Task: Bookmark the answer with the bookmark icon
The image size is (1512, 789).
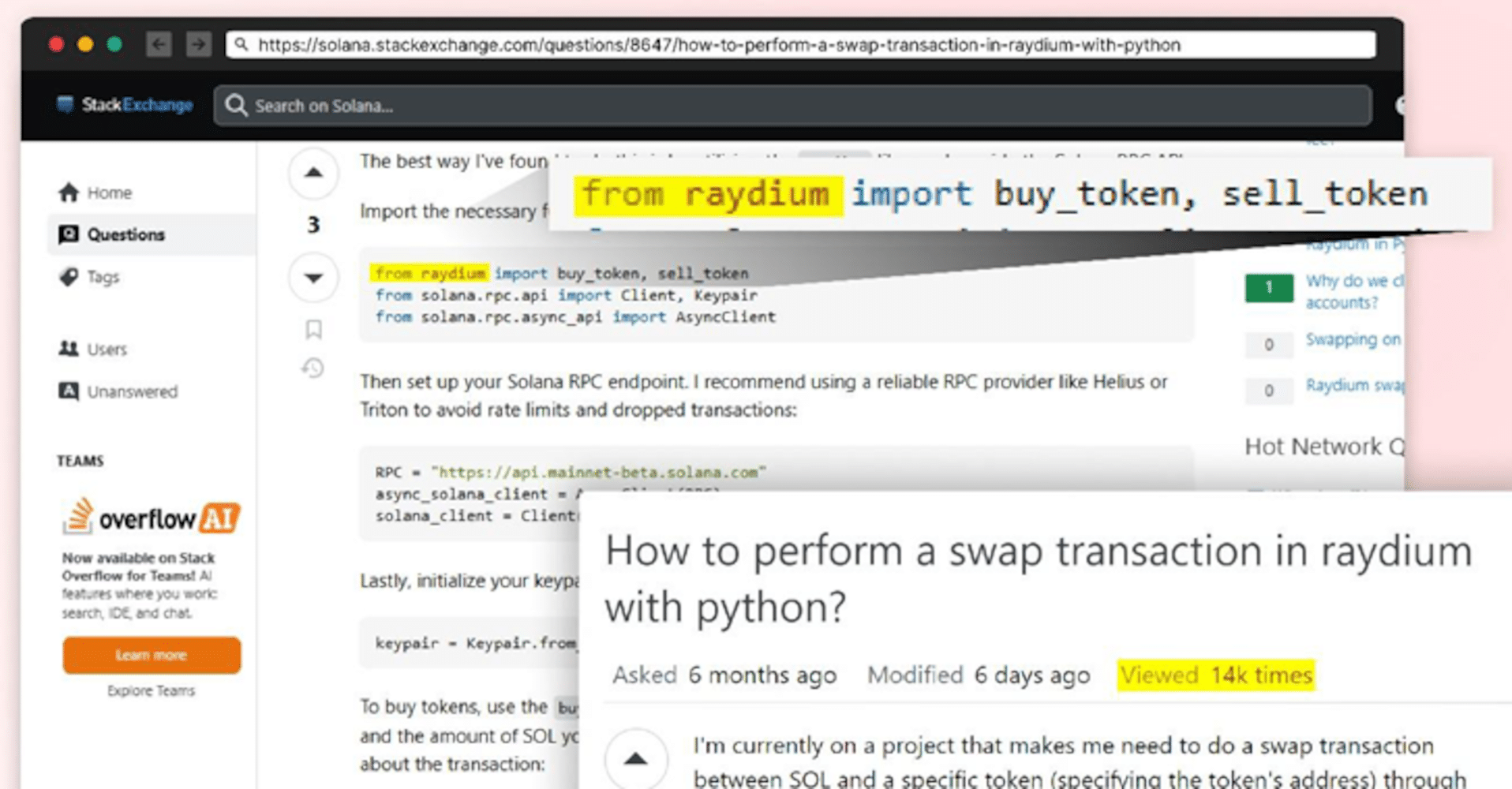Action: (x=313, y=330)
